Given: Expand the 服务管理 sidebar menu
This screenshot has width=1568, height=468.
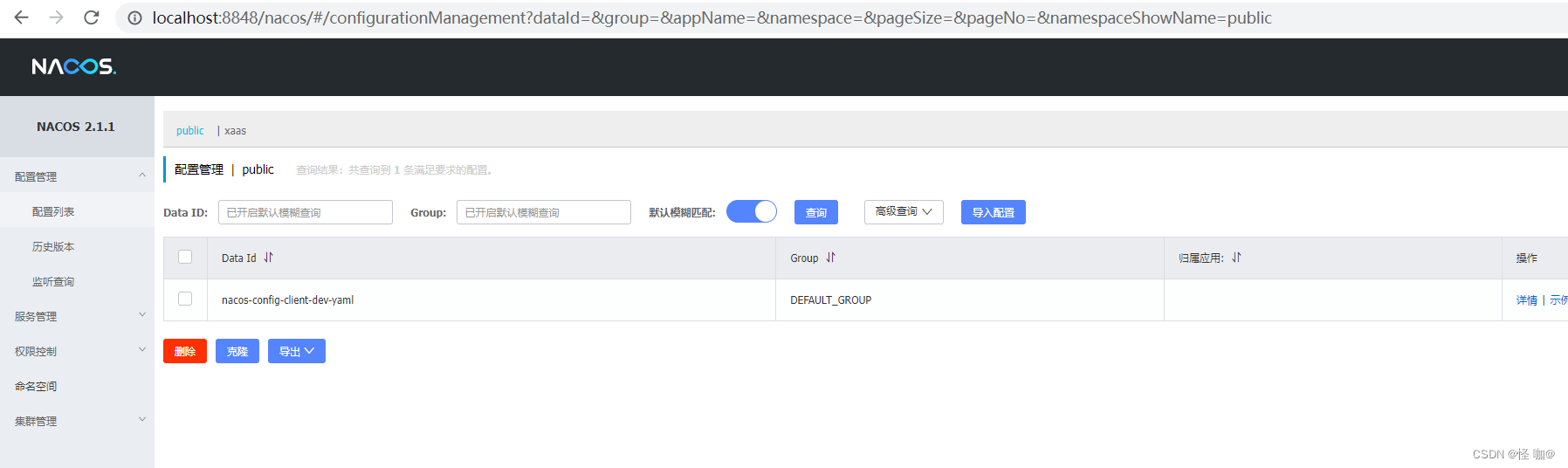Looking at the screenshot, I should click(x=77, y=316).
